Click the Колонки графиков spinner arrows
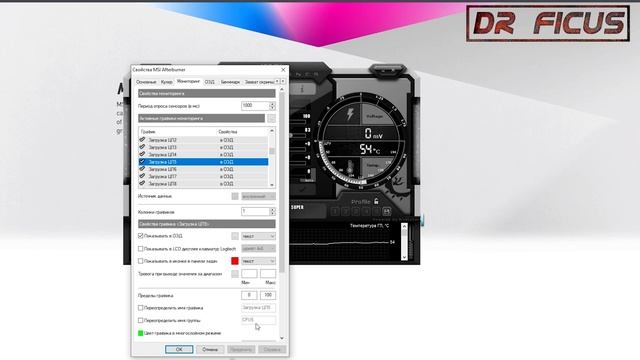This screenshot has height=360, width=640. [272, 211]
